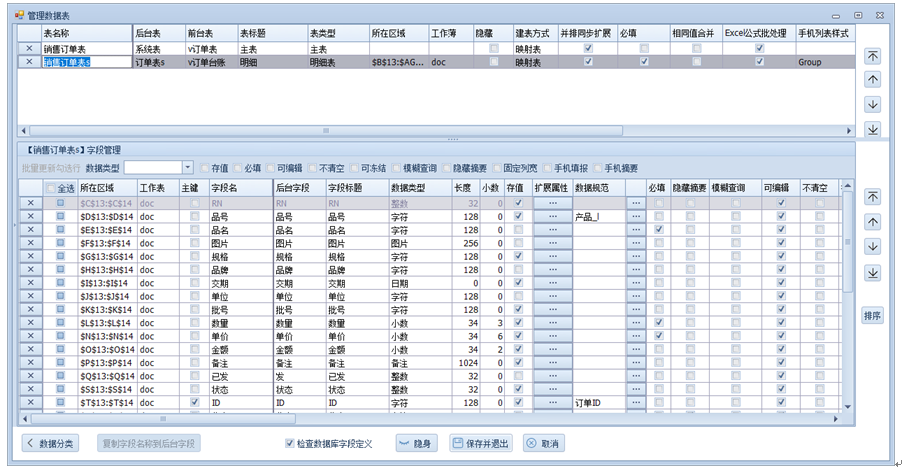The image size is (904, 472).
Task: Move table to top with upper panel's top arrow
Action: [873, 55]
